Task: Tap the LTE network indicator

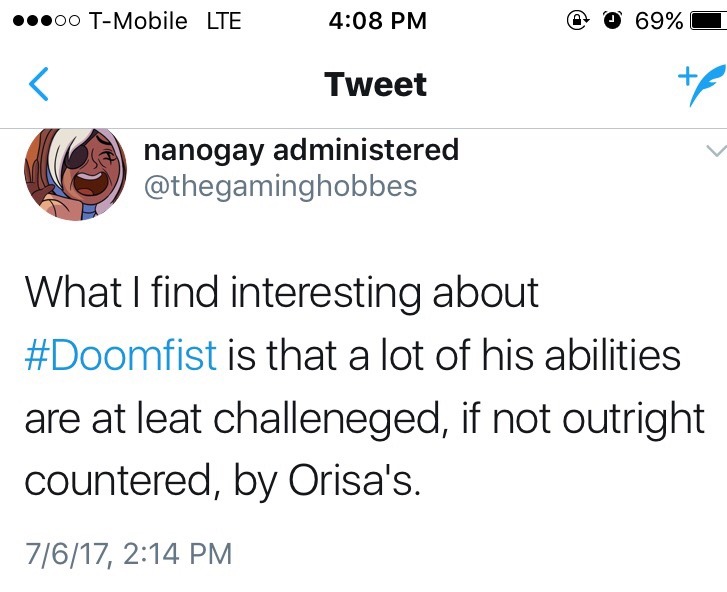Action: 223,21
